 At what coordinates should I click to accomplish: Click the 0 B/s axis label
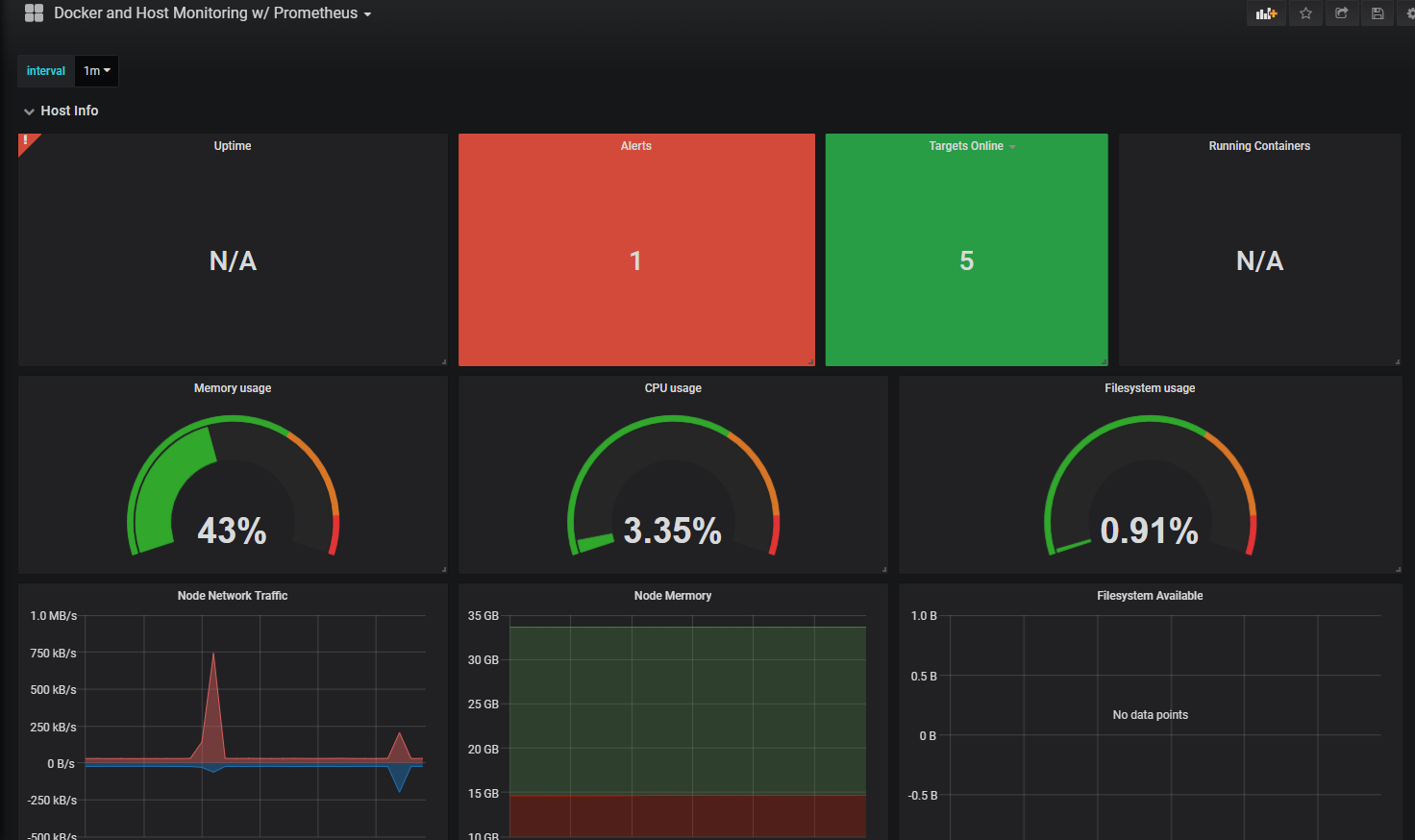click(62, 764)
